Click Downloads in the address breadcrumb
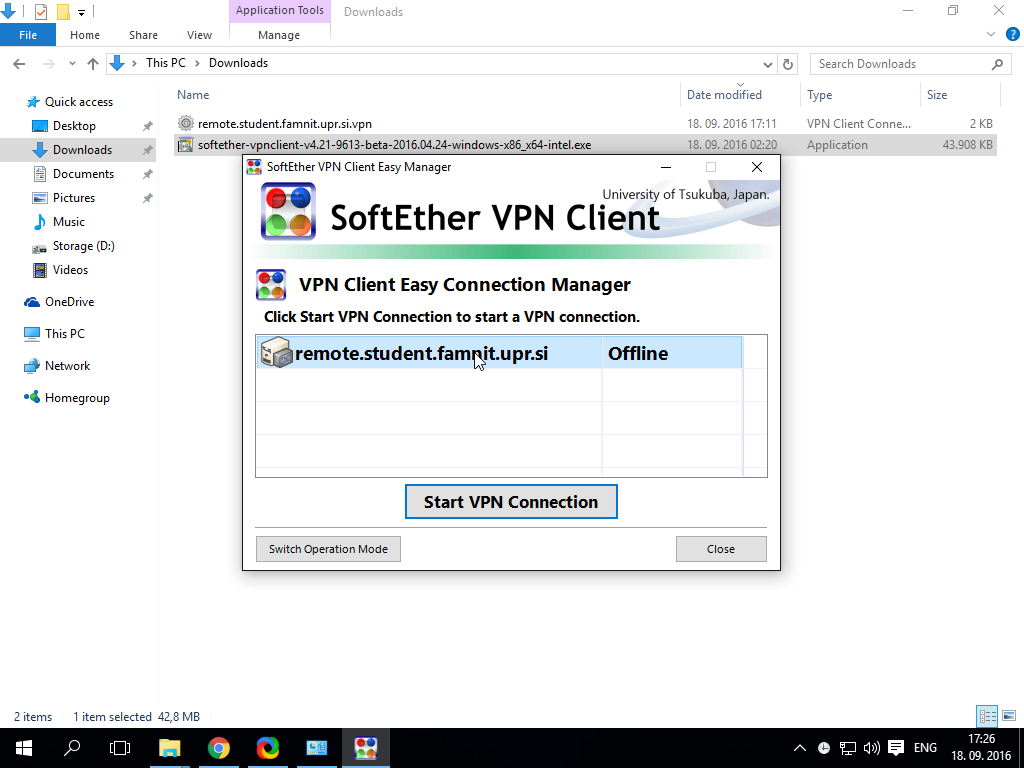The image size is (1024, 768). pyautogui.click(x=238, y=63)
